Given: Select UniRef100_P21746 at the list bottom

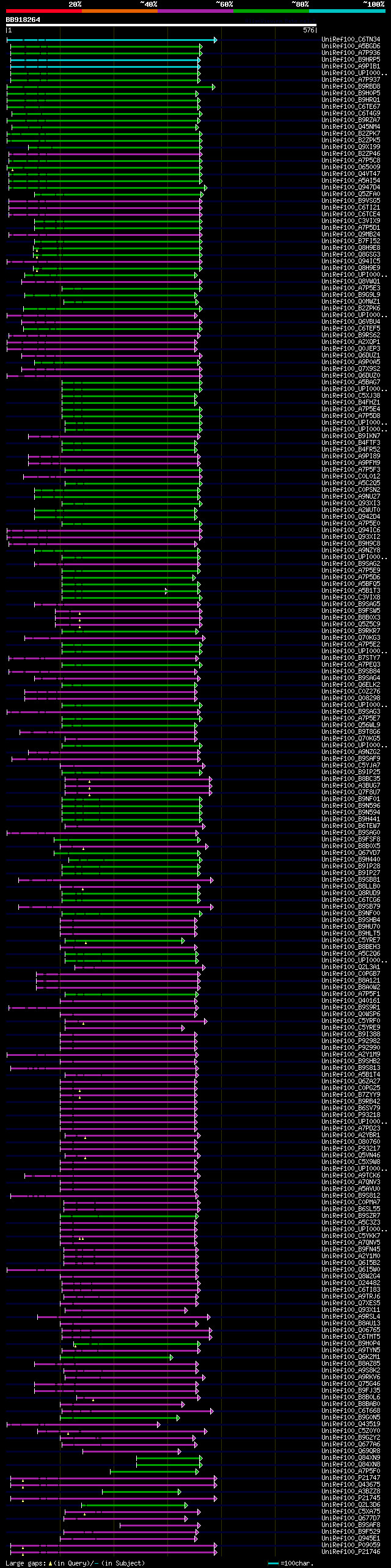Looking at the screenshot, I should [x=351, y=1552].
